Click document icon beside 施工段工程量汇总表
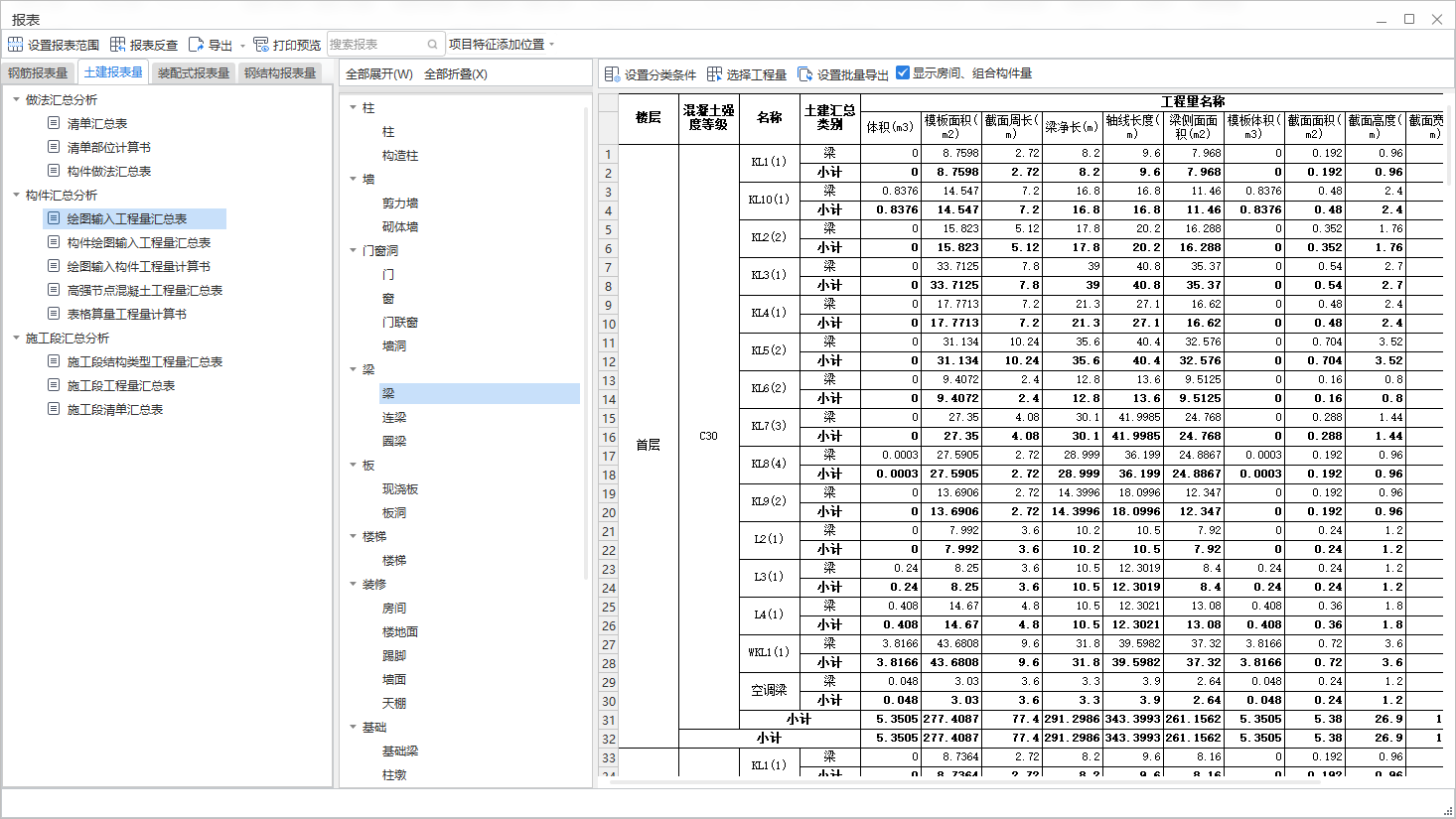This screenshot has width=1456, height=819. tap(54, 385)
